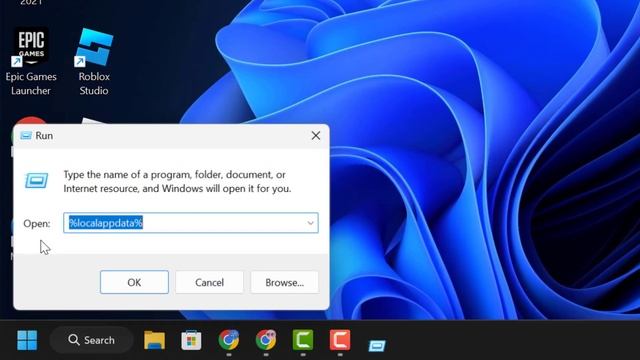Screen dimensions: 640x360
Task: Click the Run dialog description text
Action: coord(177,182)
